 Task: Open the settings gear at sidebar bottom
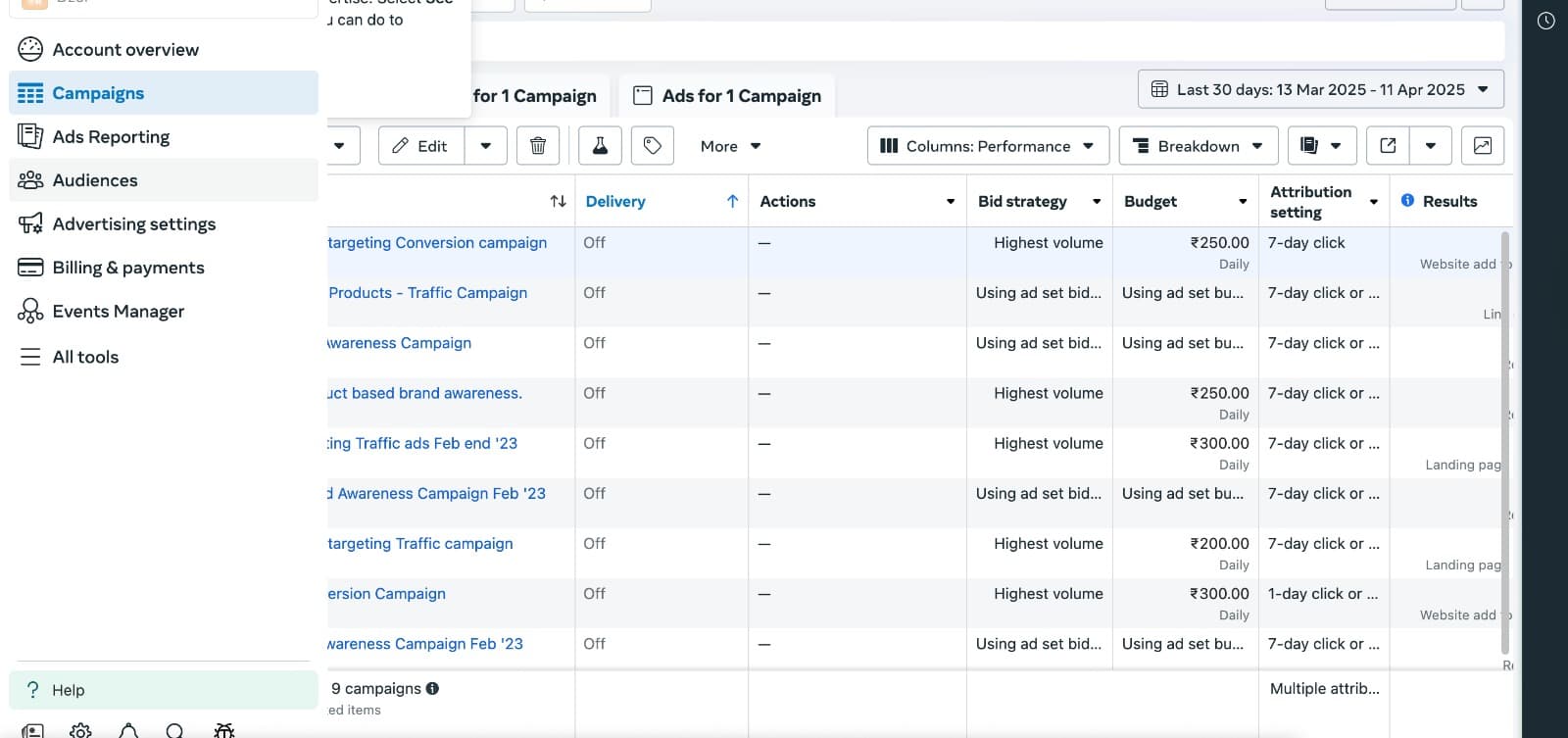tap(80, 731)
